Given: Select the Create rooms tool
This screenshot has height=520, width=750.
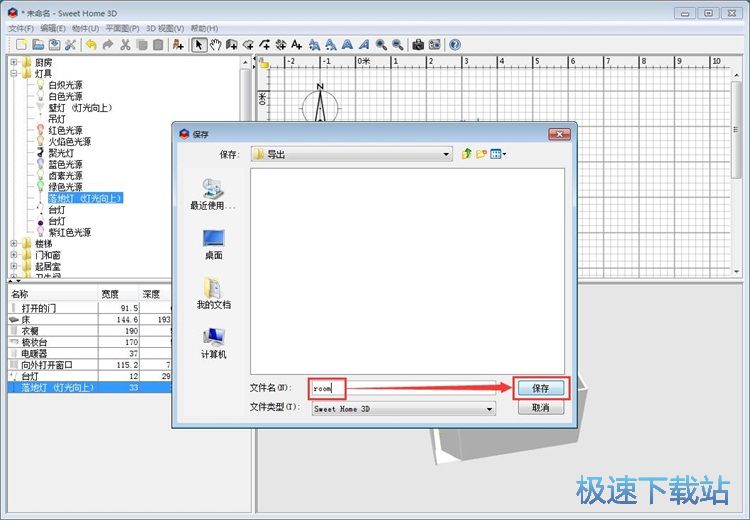Looking at the screenshot, I should 248,45.
